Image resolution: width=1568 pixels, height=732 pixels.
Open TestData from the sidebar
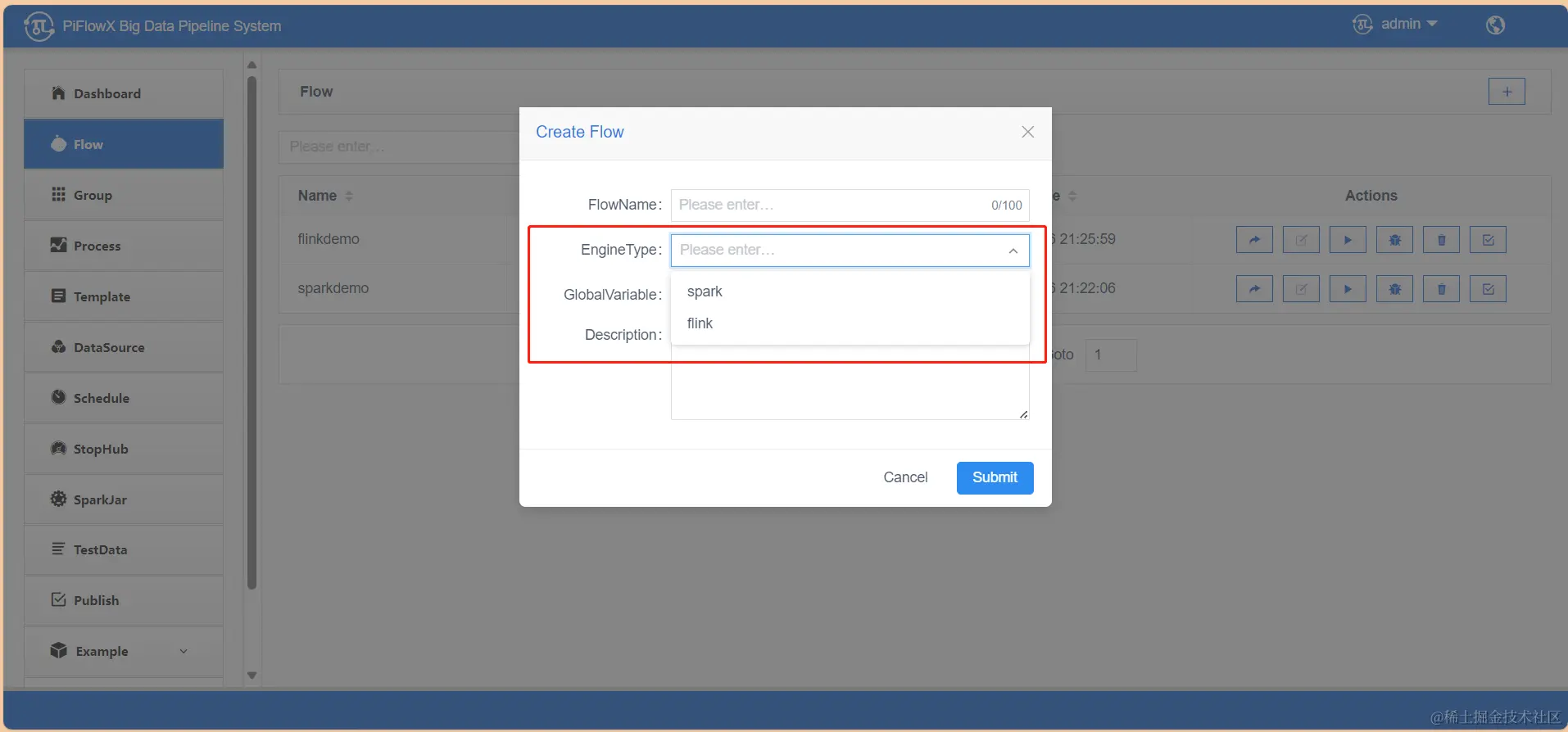tap(124, 549)
